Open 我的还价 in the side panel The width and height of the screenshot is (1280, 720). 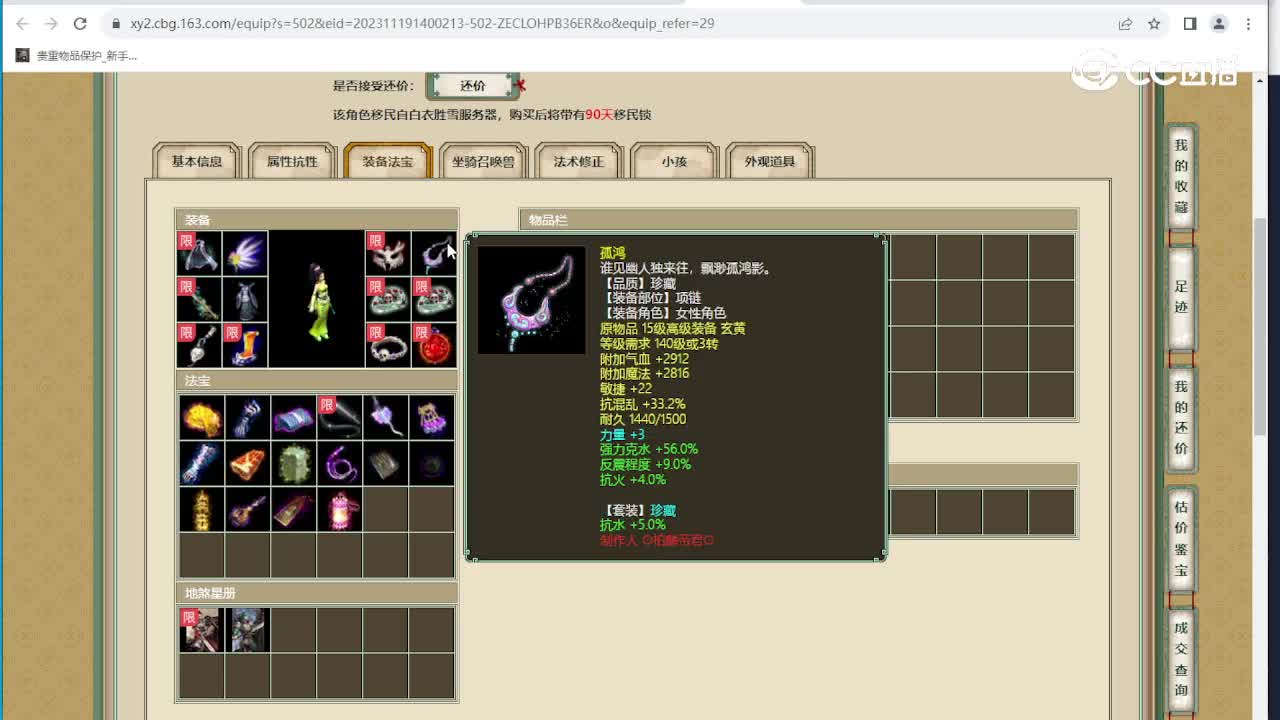pyautogui.click(x=1181, y=418)
